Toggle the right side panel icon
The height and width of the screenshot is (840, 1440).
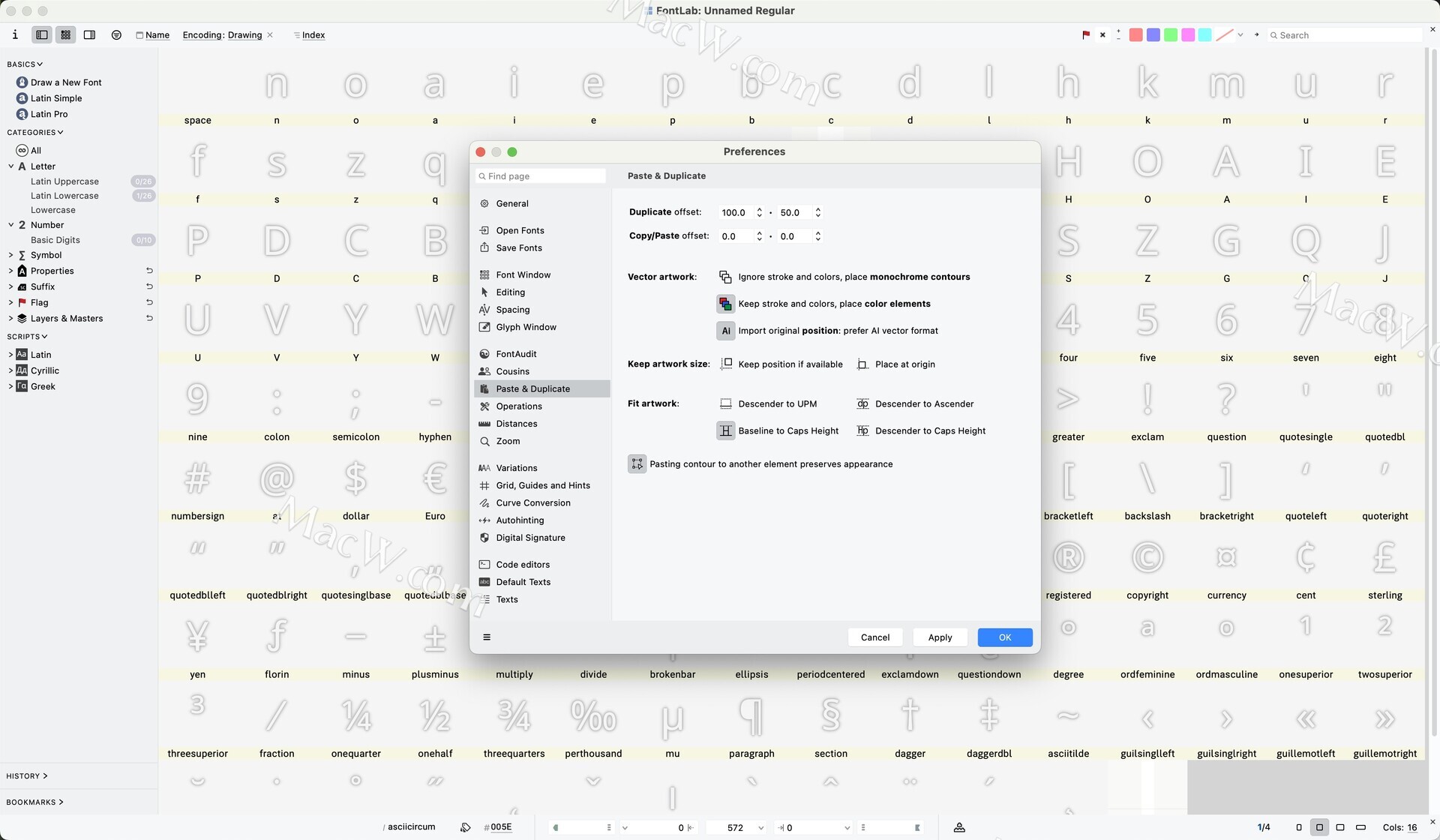[x=89, y=34]
